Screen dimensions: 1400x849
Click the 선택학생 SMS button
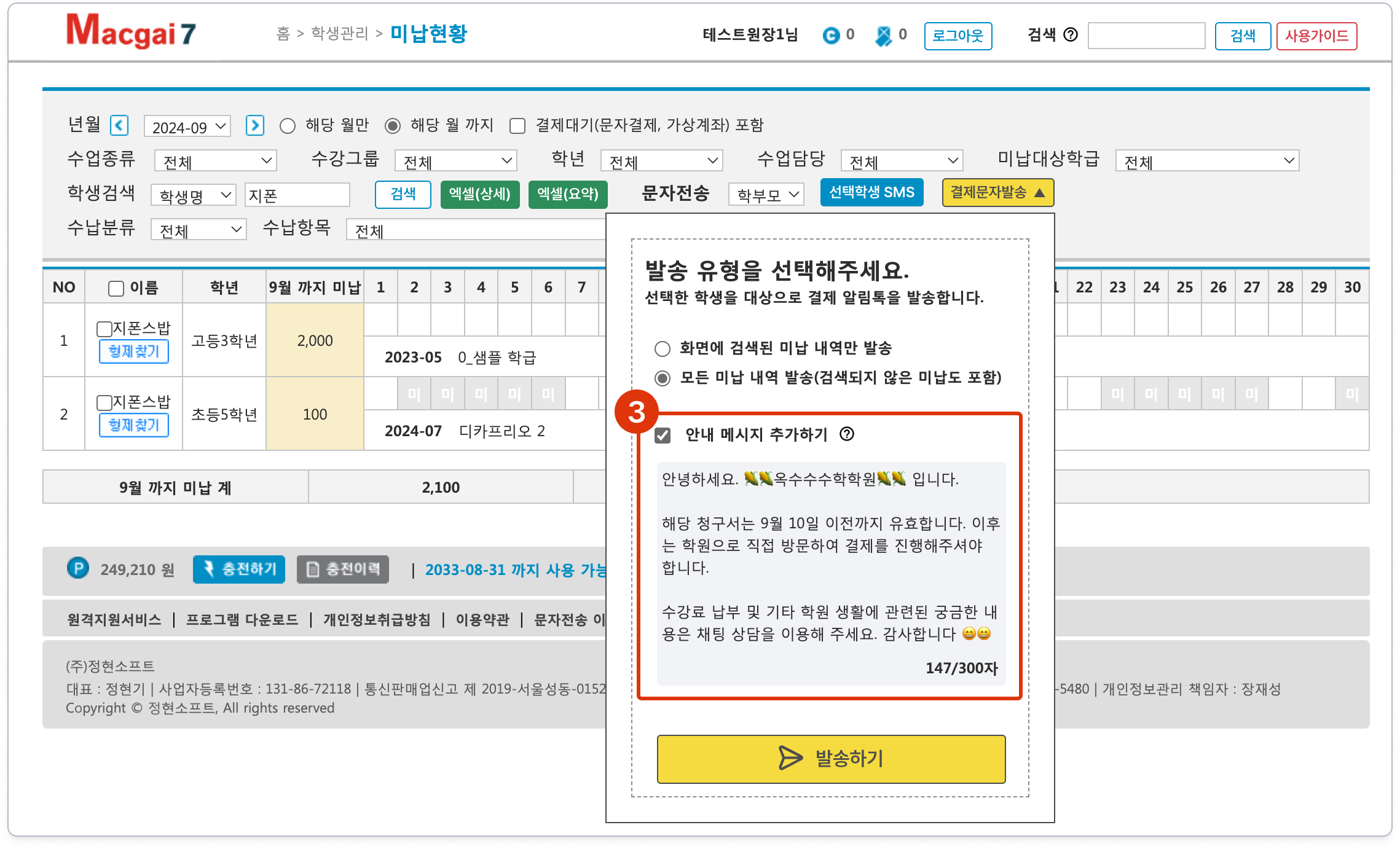[871, 193]
